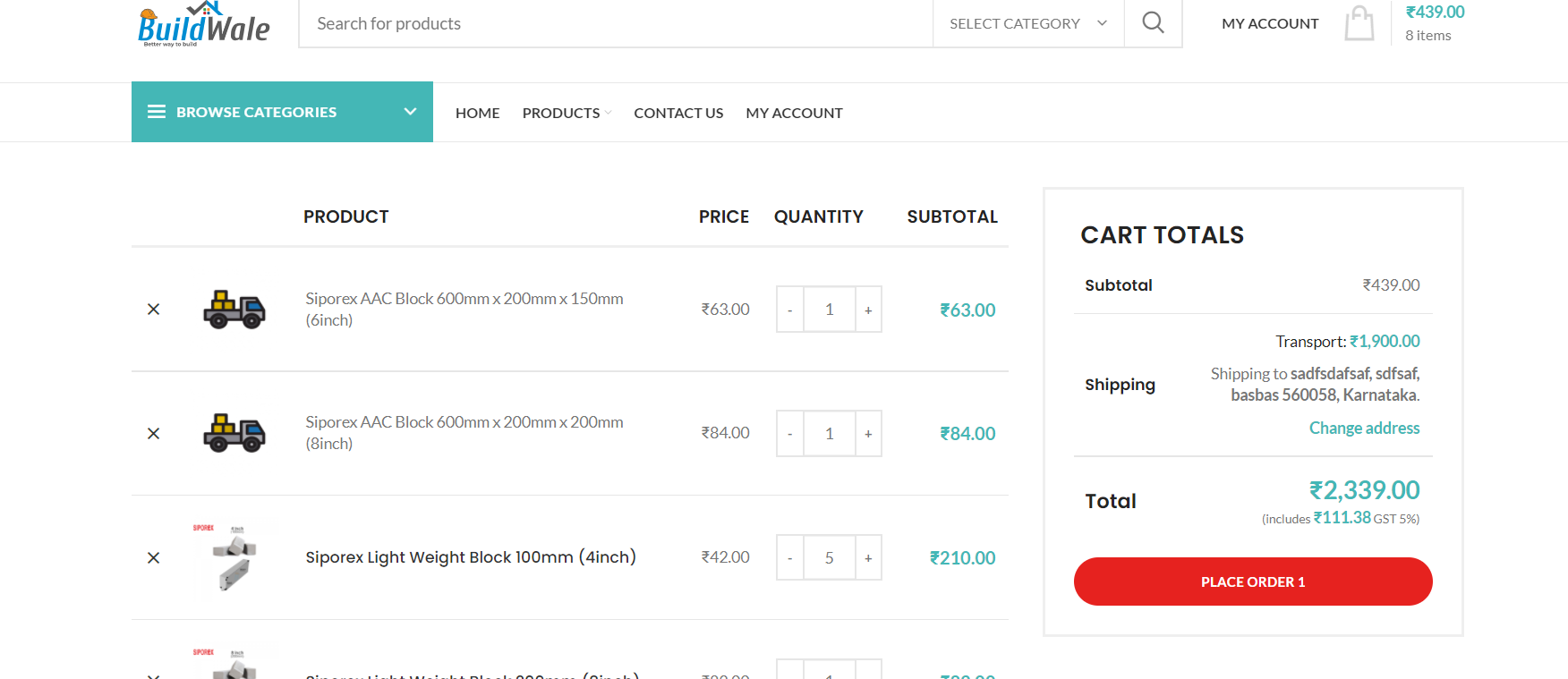Remove Siporex AAC Block 150mm (6inch) item
This screenshot has height=679, width=1568.
click(154, 310)
